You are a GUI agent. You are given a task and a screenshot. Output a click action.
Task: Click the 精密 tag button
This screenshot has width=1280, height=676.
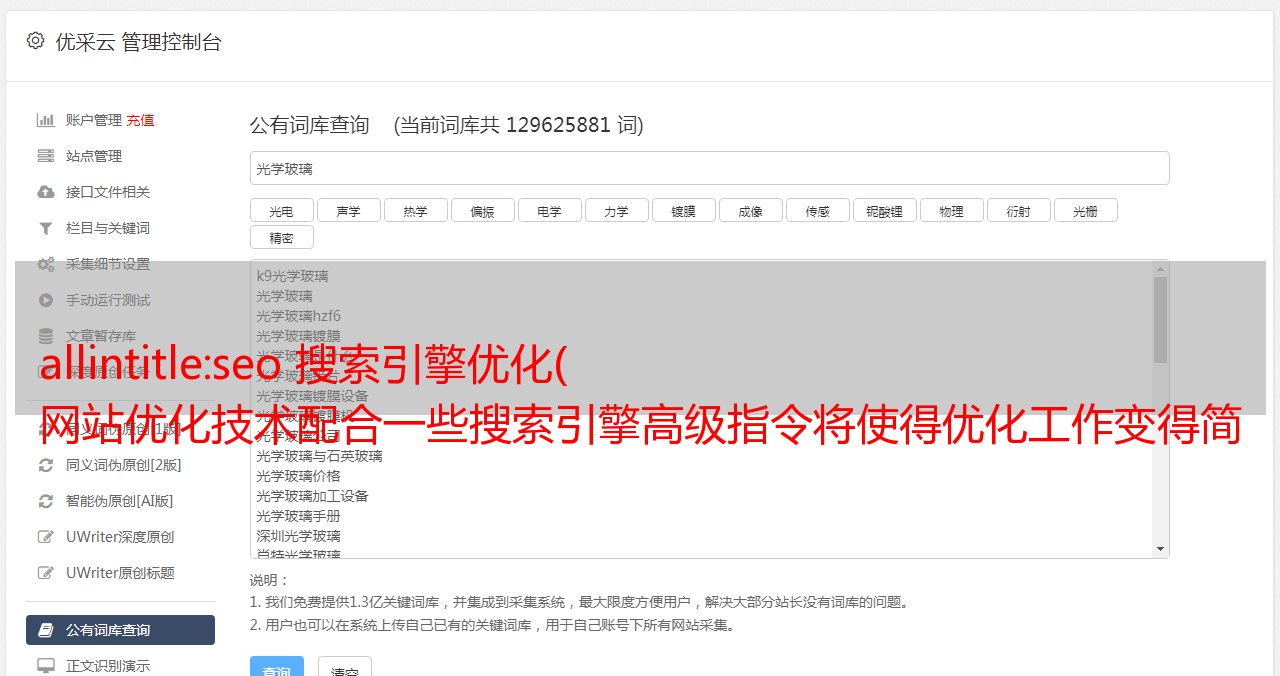click(x=281, y=237)
